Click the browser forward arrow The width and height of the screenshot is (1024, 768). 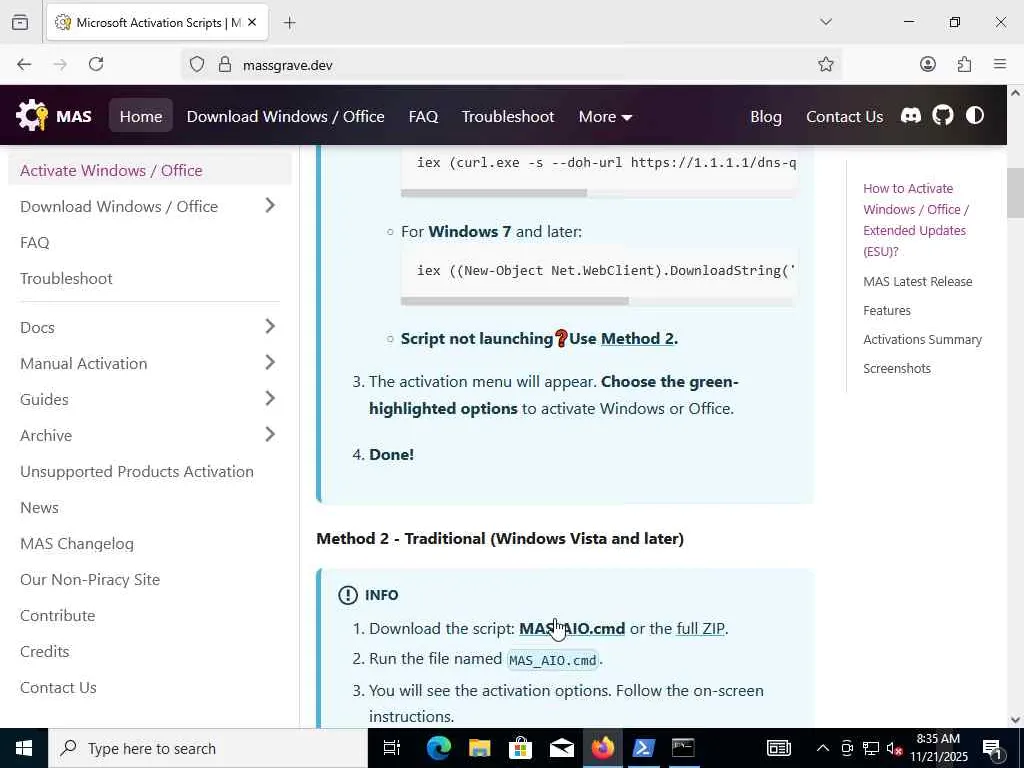[x=60, y=64]
